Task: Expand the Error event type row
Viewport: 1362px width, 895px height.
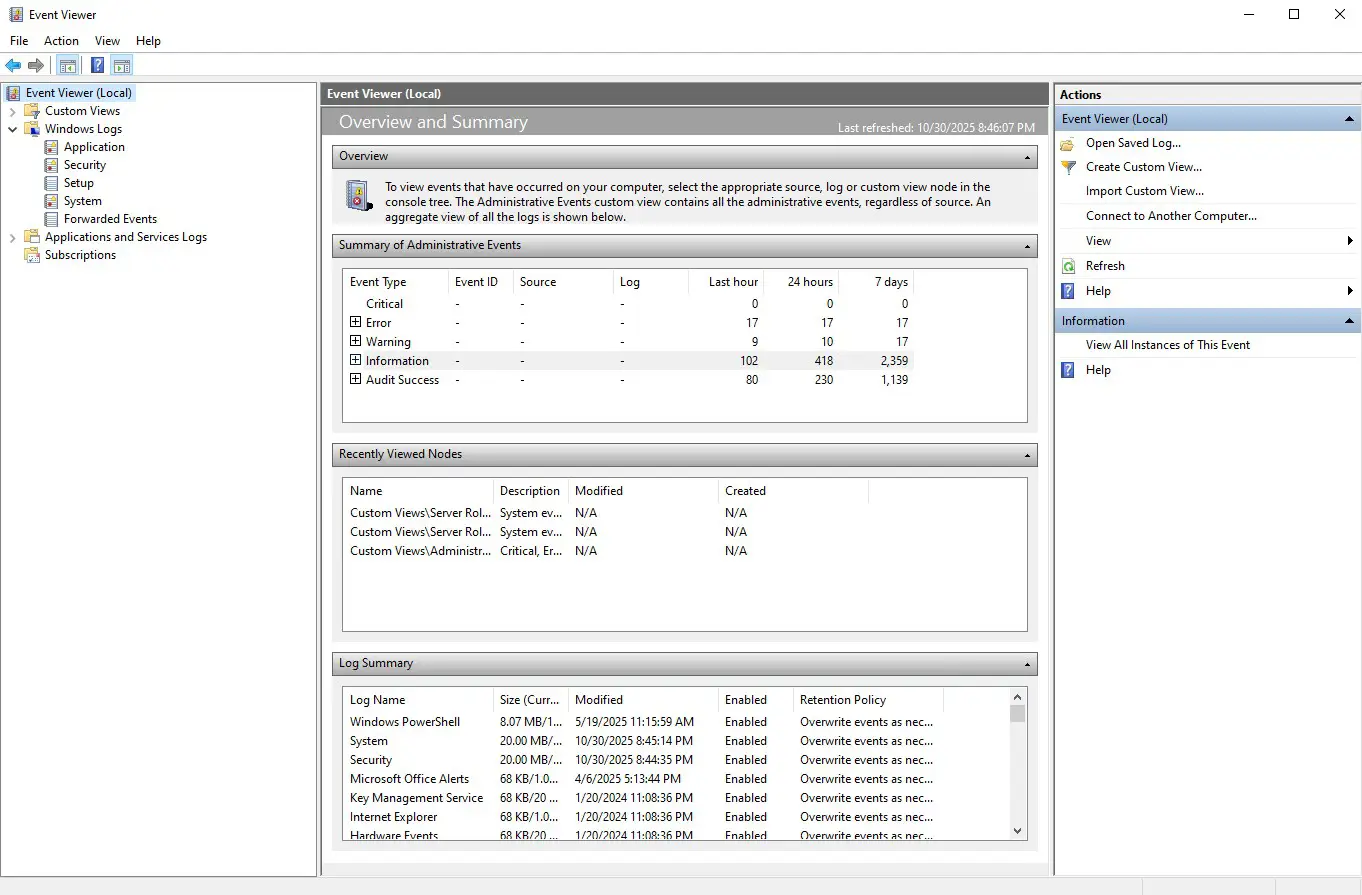Action: (355, 322)
